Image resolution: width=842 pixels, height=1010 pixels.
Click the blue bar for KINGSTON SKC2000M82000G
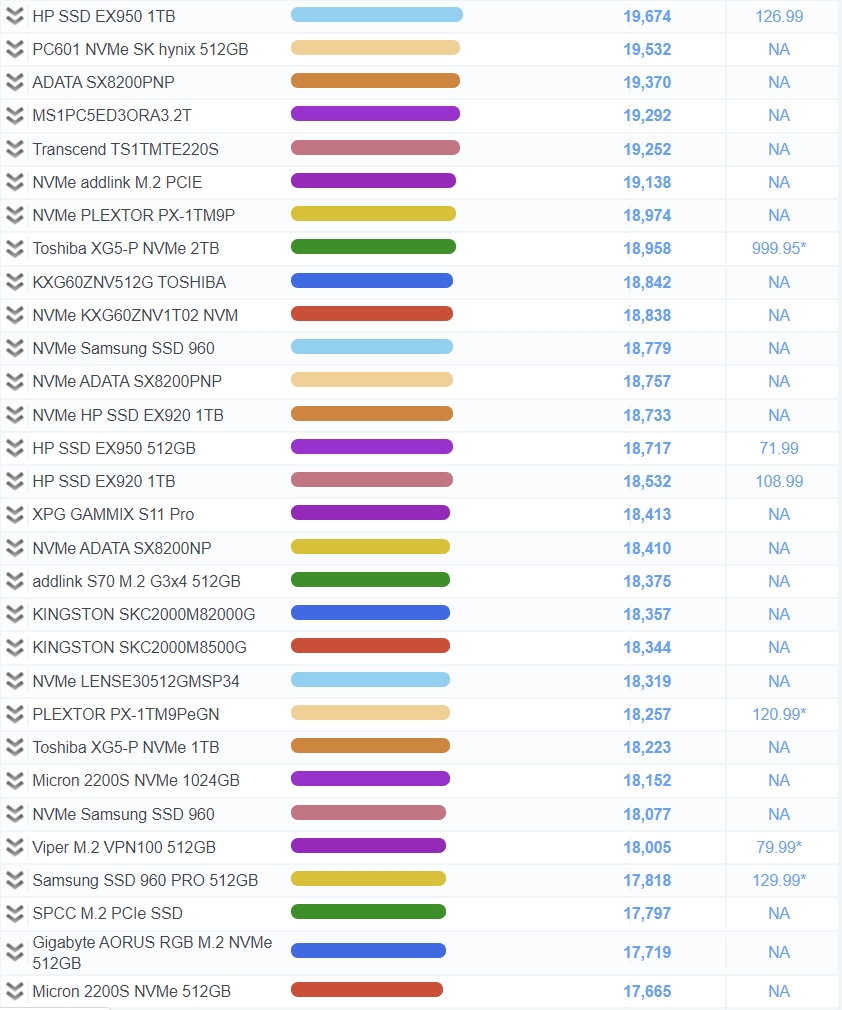coord(370,613)
